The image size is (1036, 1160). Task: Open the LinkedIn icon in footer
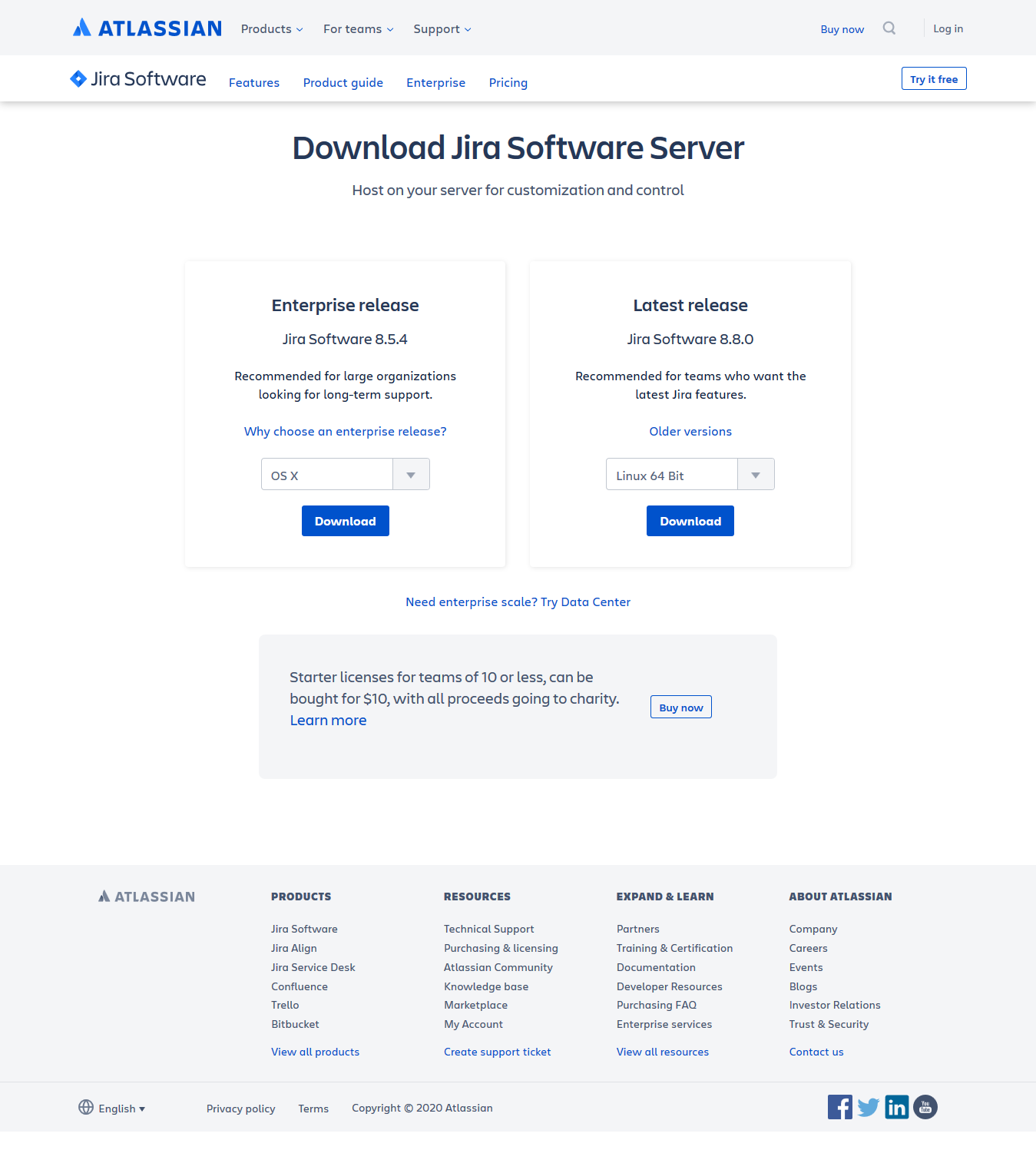click(897, 1107)
